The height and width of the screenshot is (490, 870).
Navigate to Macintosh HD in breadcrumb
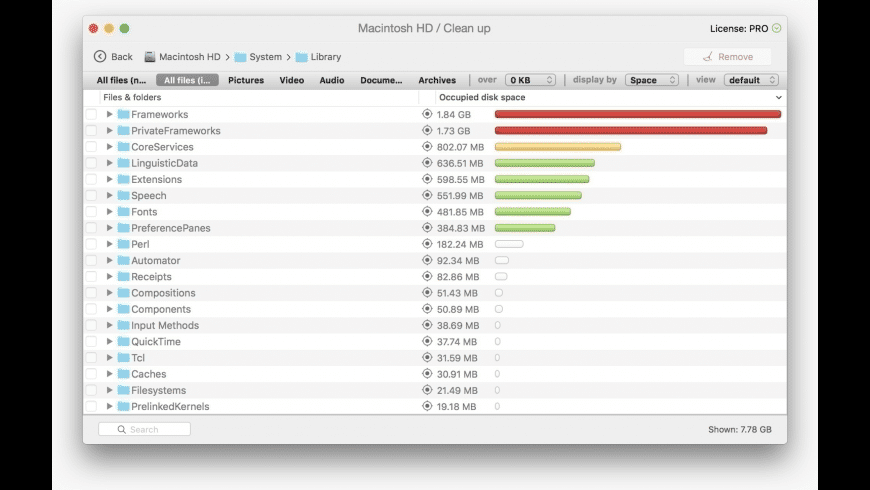(190, 57)
